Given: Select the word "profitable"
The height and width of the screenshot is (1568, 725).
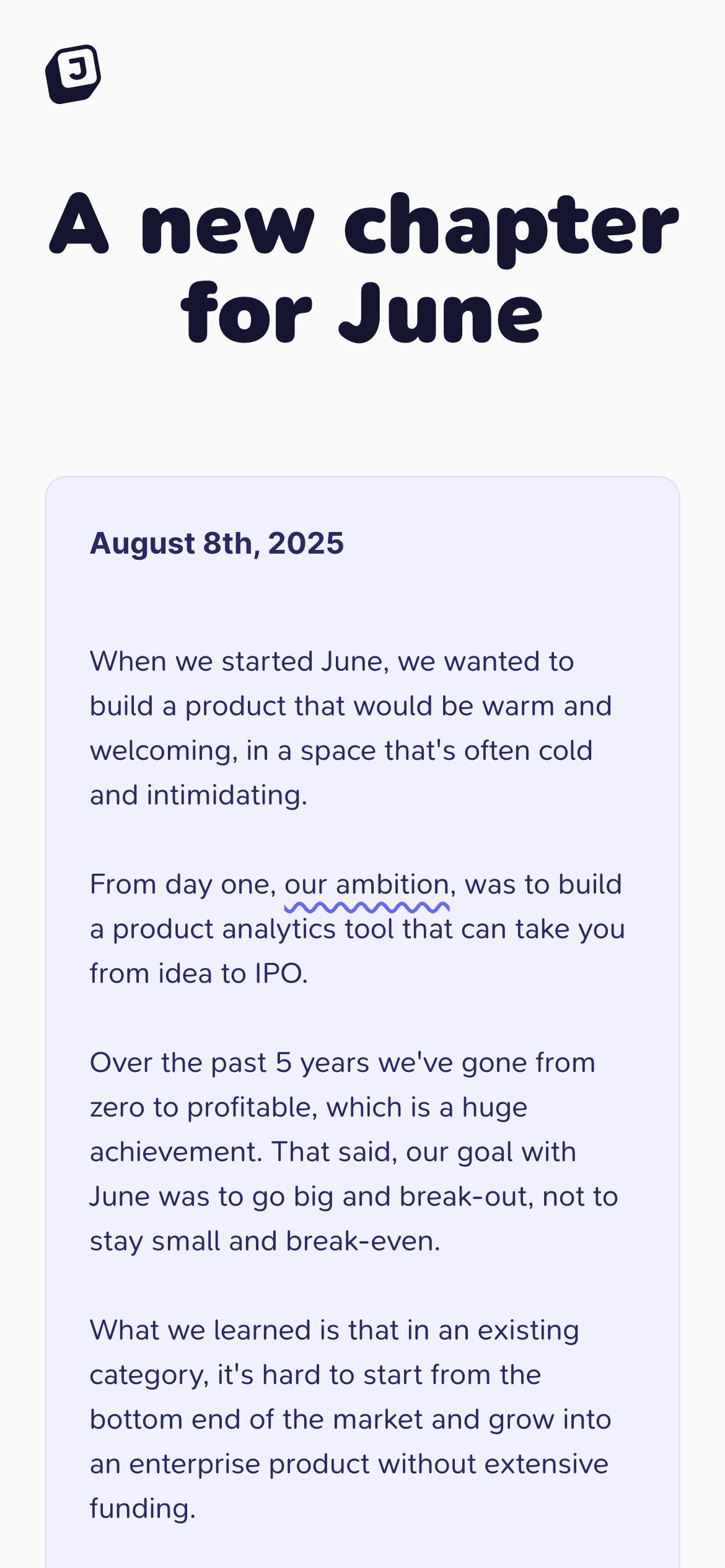Looking at the screenshot, I should tap(252, 1108).
